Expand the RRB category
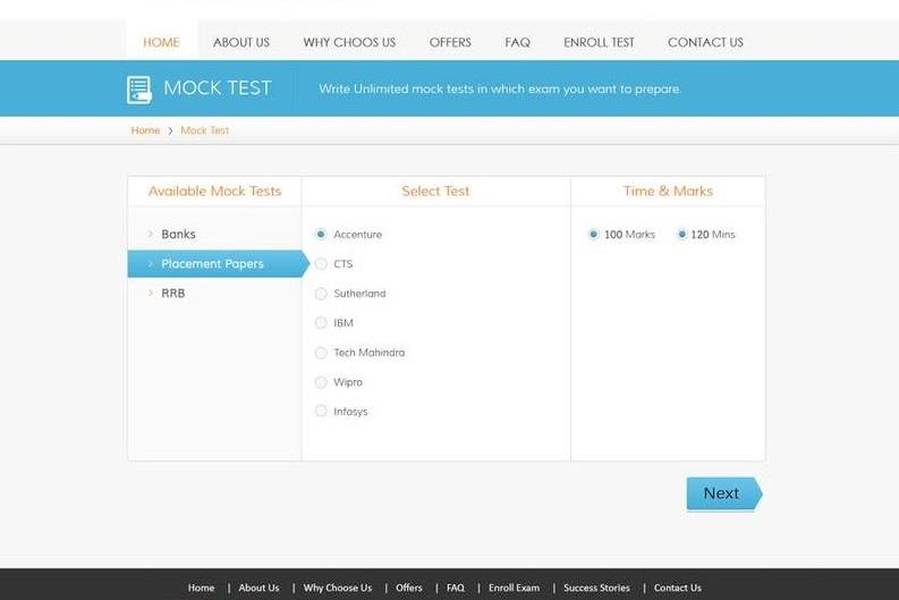The image size is (899, 600). tap(172, 293)
